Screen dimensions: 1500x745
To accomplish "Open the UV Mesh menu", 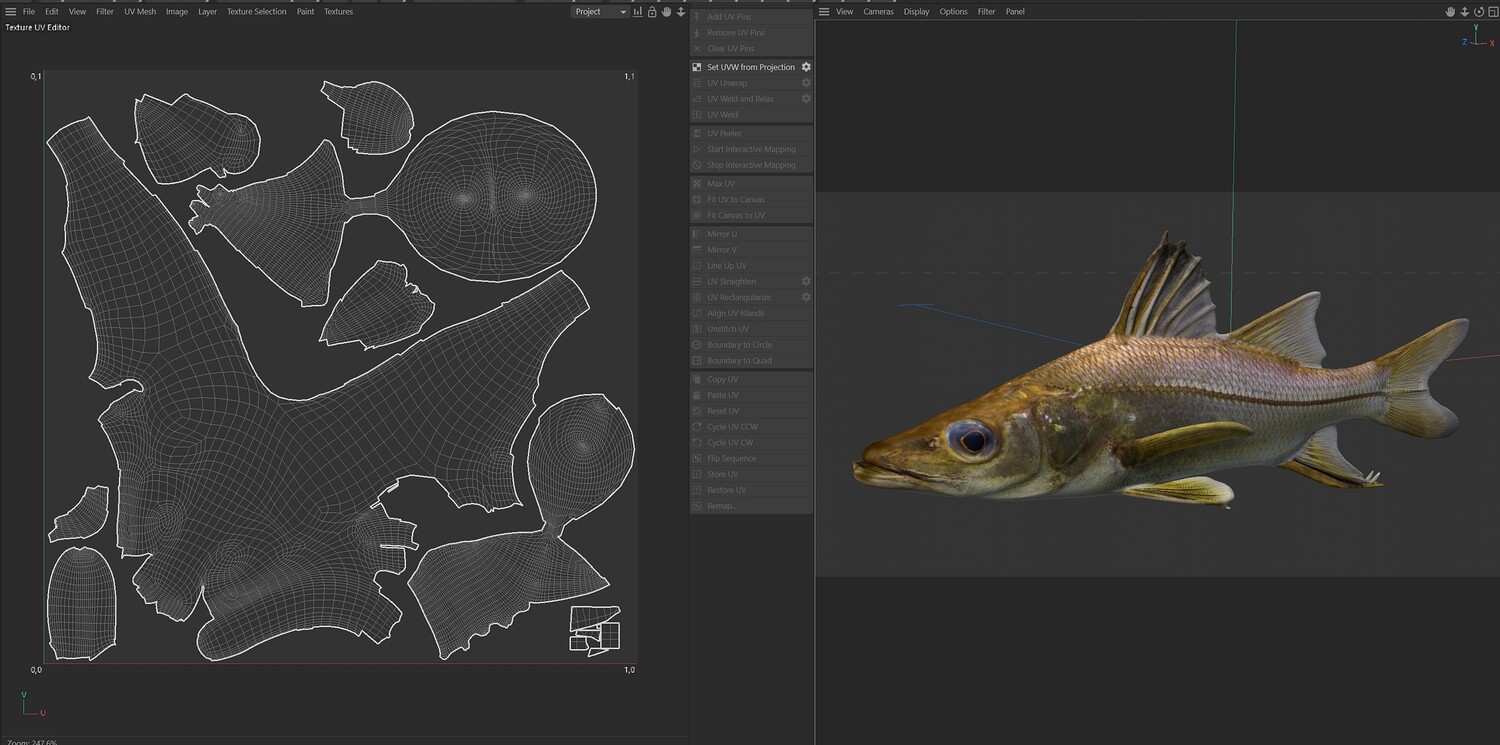I will 140,12.
